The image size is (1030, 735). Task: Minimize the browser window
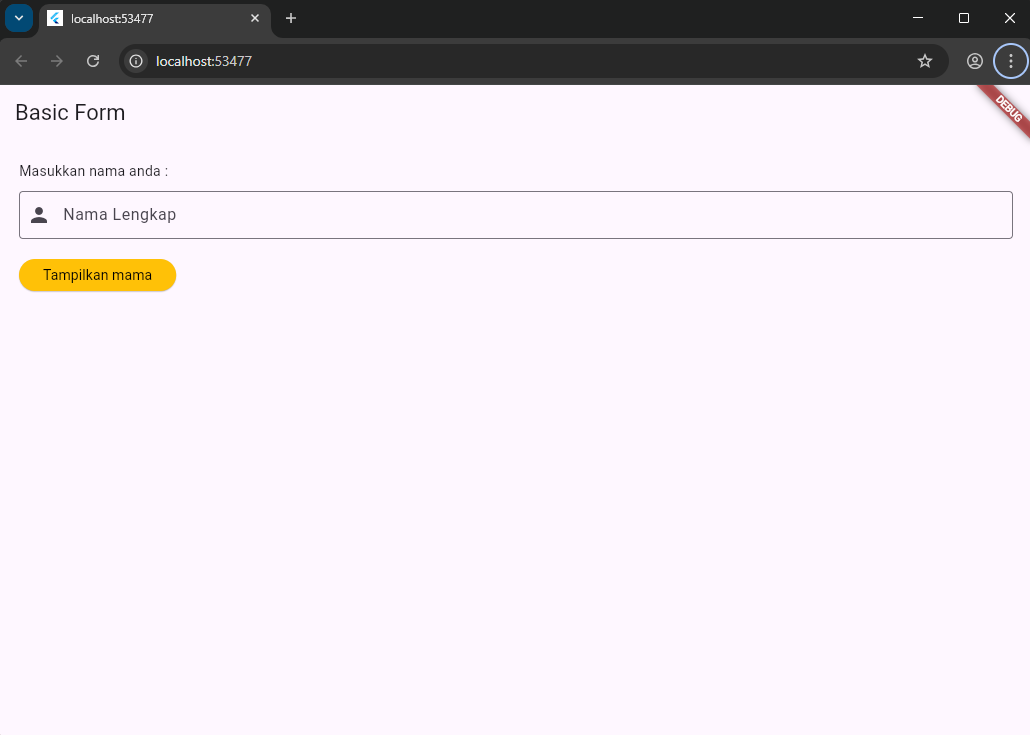click(x=917, y=18)
